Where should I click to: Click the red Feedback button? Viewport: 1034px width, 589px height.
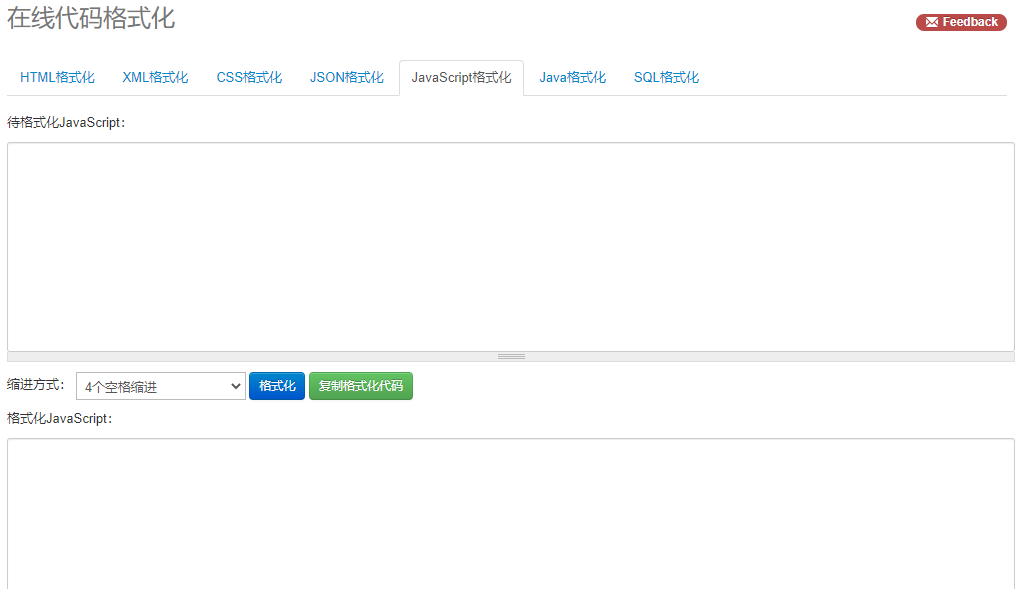click(961, 22)
